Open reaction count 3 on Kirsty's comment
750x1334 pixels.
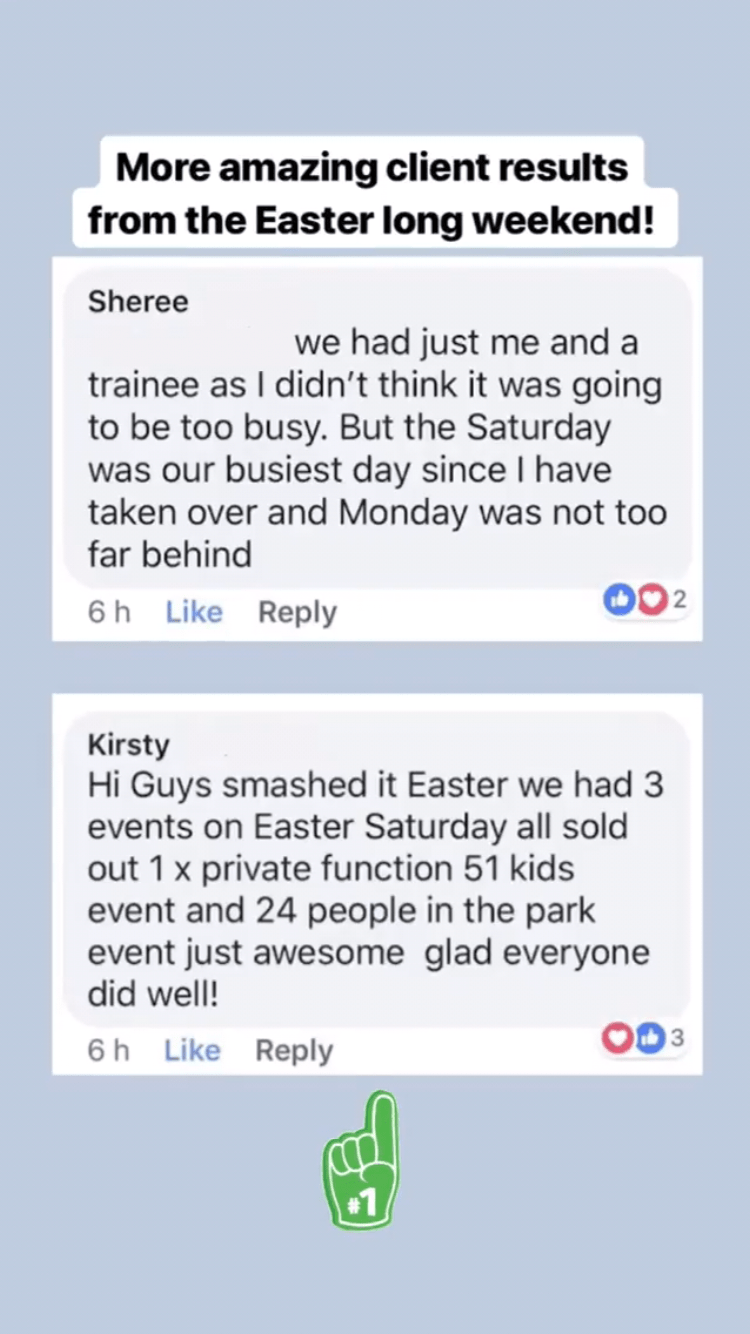pyautogui.click(x=677, y=1039)
